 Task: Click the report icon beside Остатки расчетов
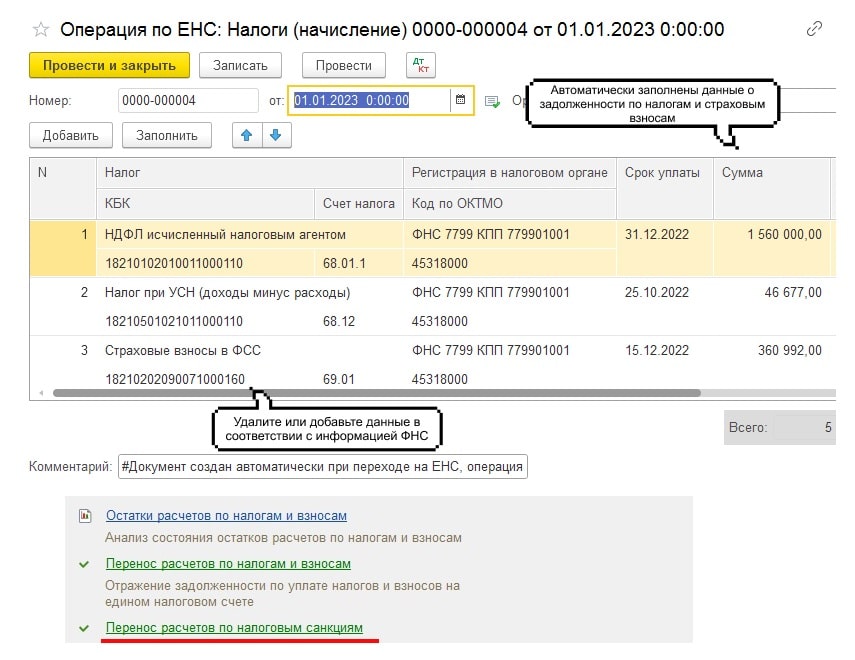click(86, 516)
